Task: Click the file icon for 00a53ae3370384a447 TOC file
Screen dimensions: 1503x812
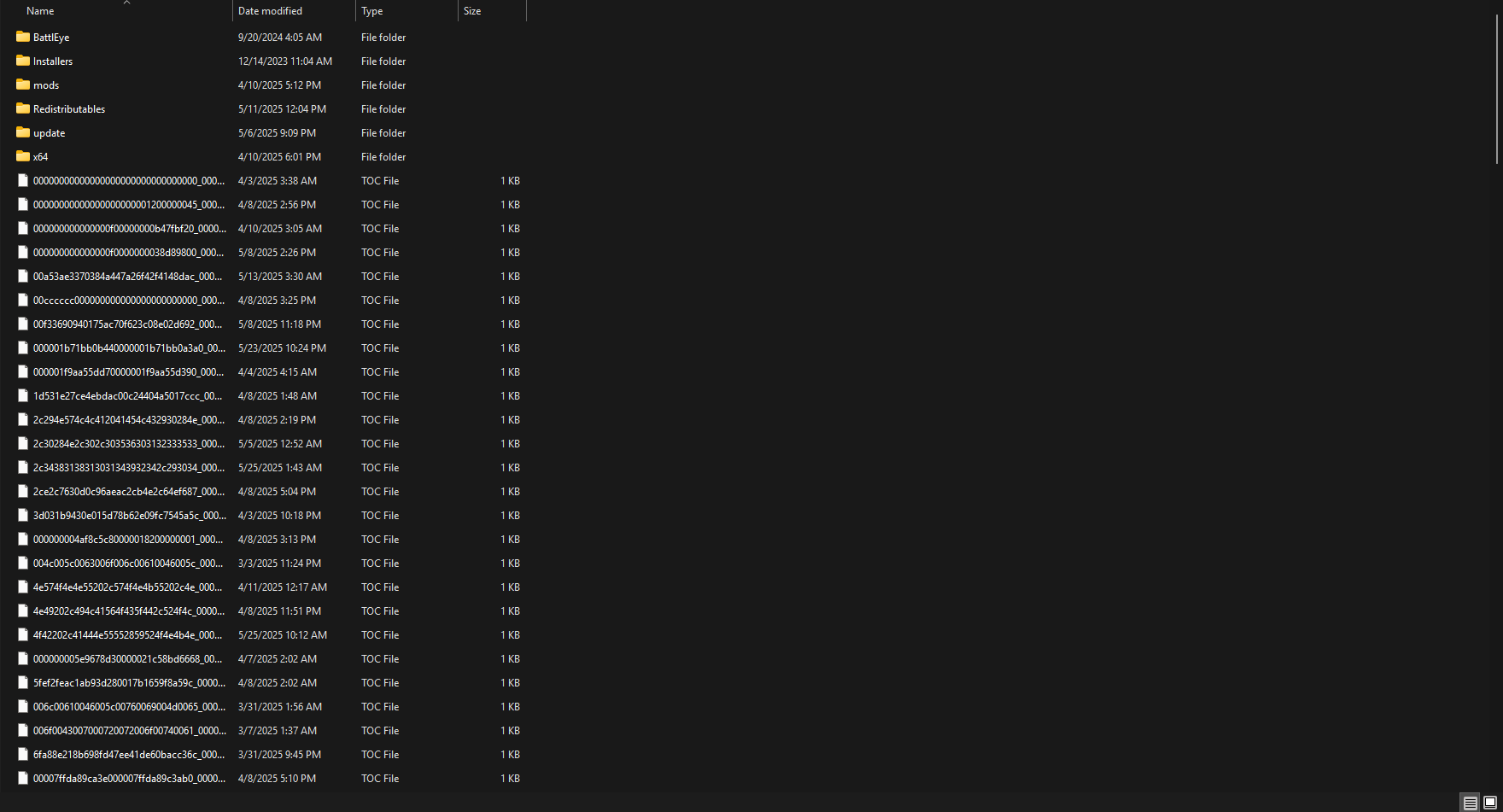Action: pyautogui.click(x=23, y=276)
